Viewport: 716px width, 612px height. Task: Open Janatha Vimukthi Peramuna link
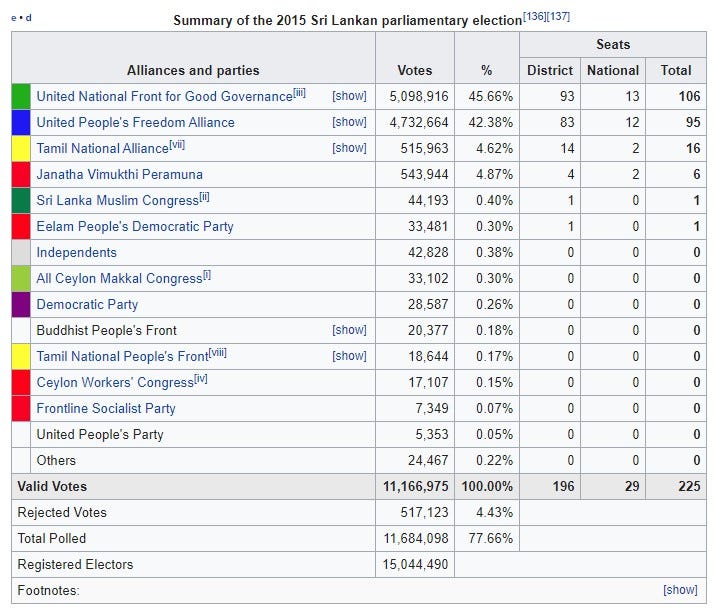coord(120,174)
